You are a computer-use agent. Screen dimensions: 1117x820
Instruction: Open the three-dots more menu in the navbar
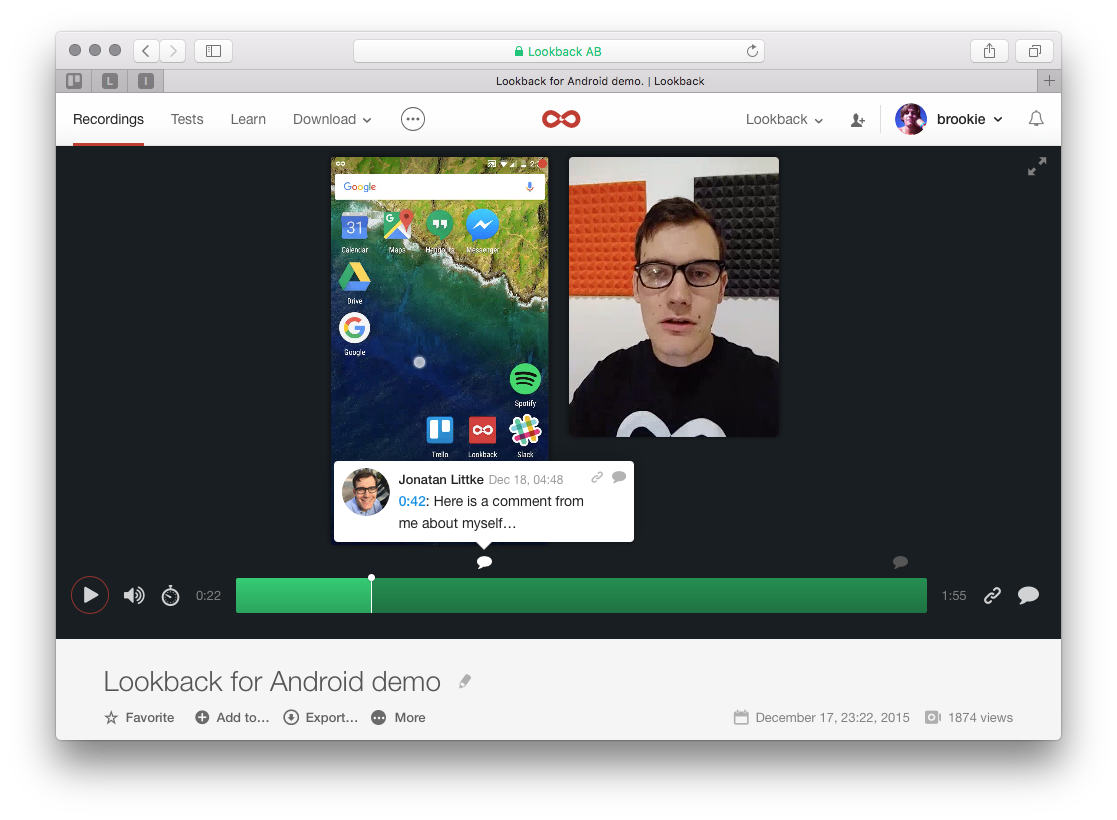413,119
